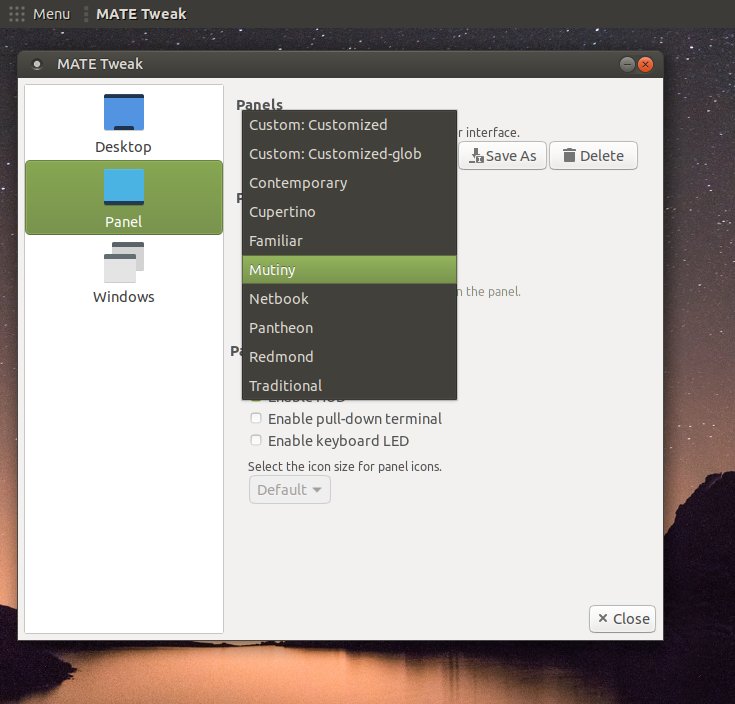Enable pull-down terminal checkbox
This screenshot has height=704, width=735.
click(256, 419)
